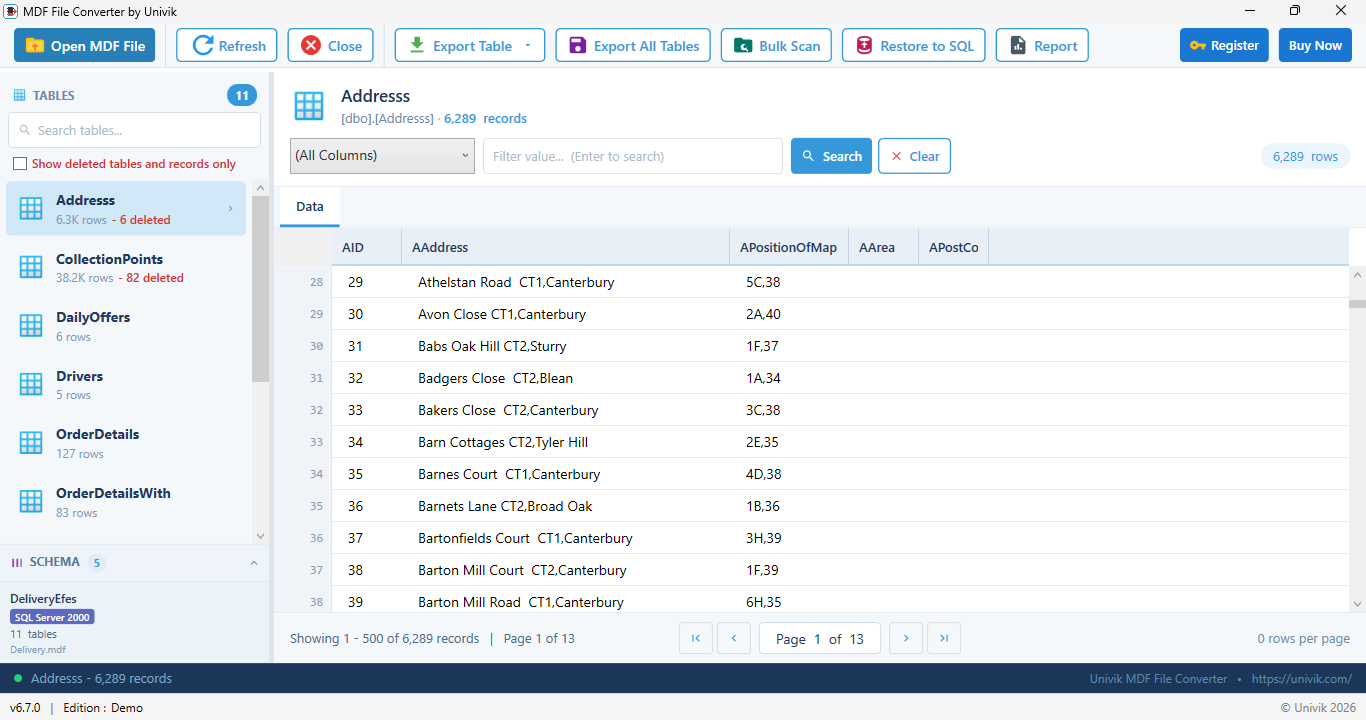Go to the next page of records
This screenshot has width=1366, height=720.
click(906, 638)
